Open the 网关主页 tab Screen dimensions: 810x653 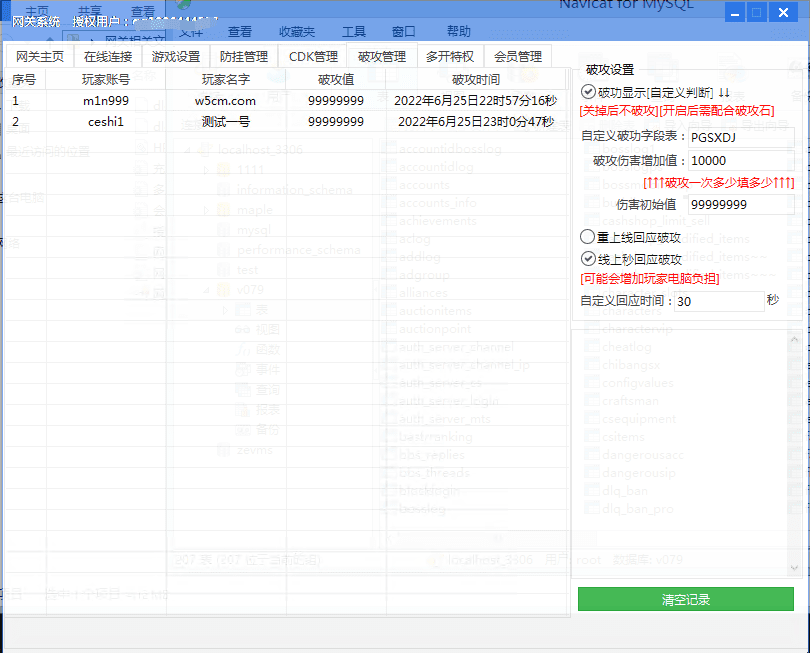point(40,56)
